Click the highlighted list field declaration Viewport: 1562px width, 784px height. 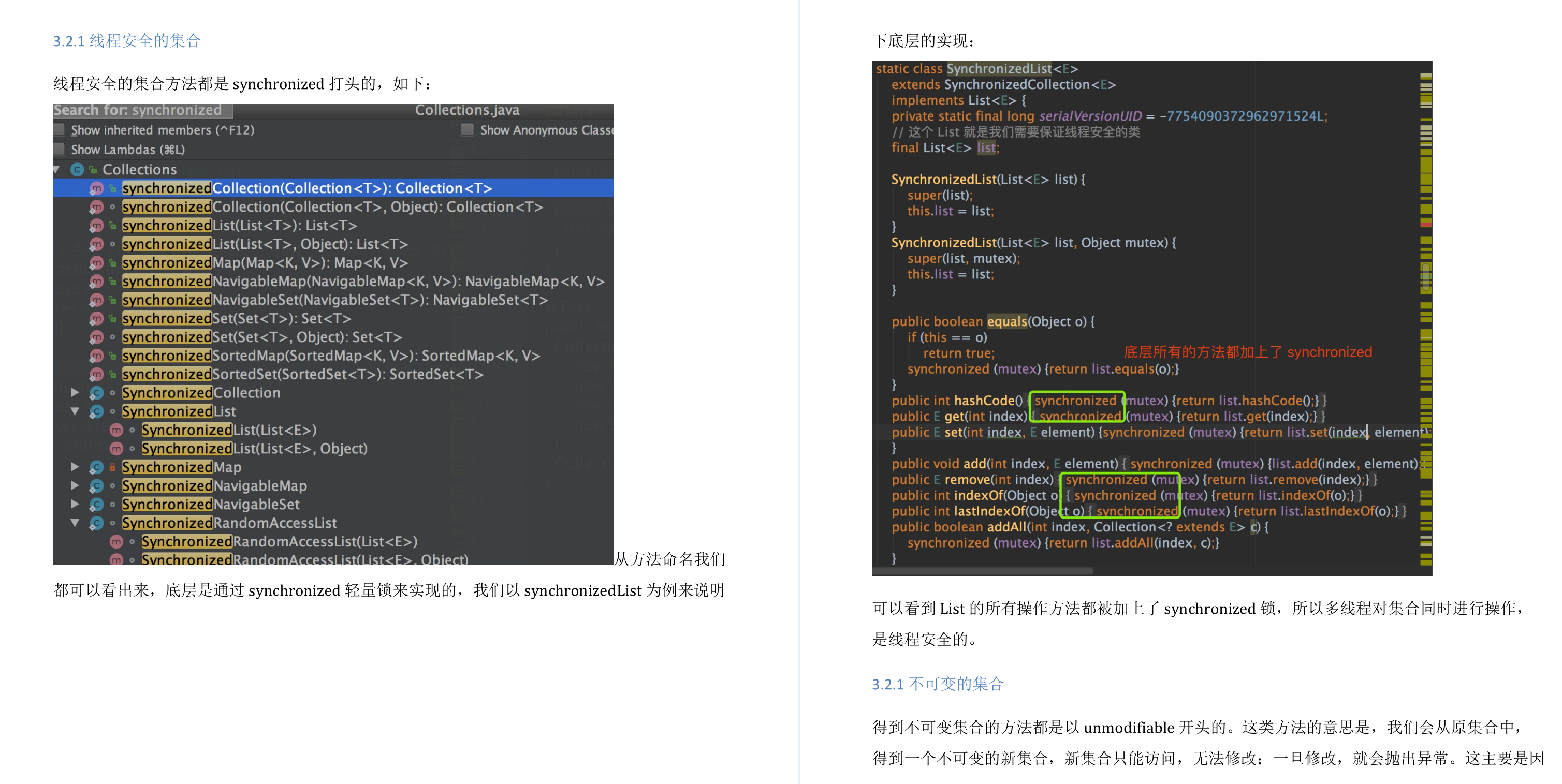click(x=986, y=148)
